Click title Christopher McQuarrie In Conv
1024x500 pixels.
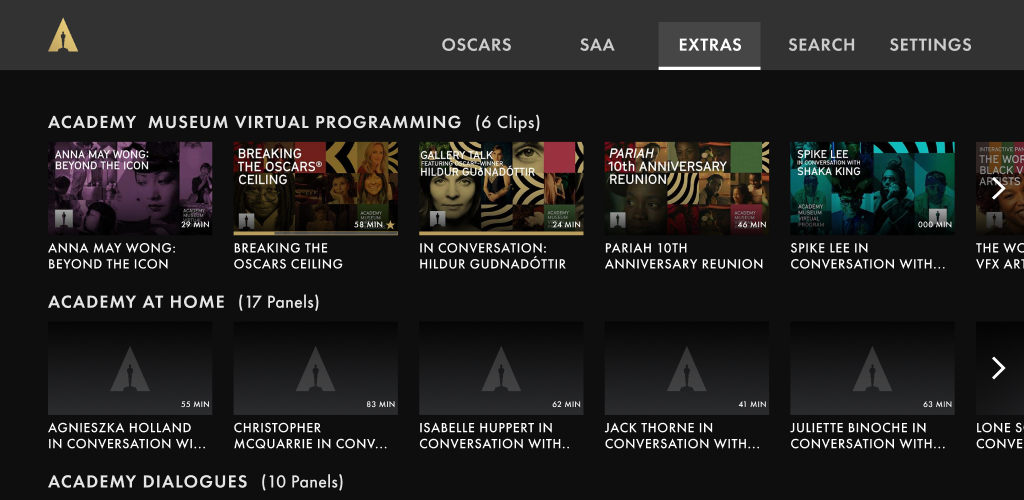point(310,435)
